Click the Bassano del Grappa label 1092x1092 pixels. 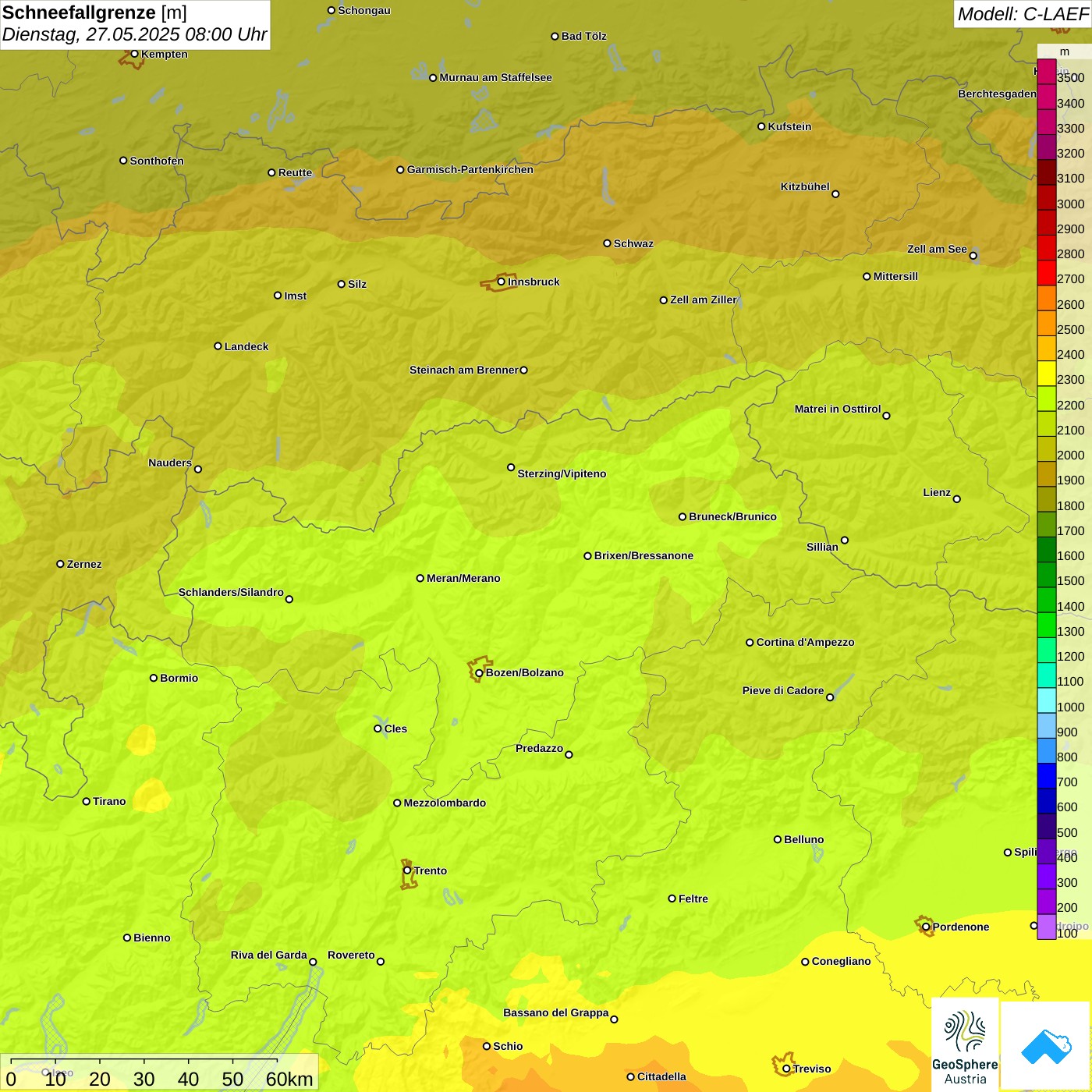point(556,1012)
